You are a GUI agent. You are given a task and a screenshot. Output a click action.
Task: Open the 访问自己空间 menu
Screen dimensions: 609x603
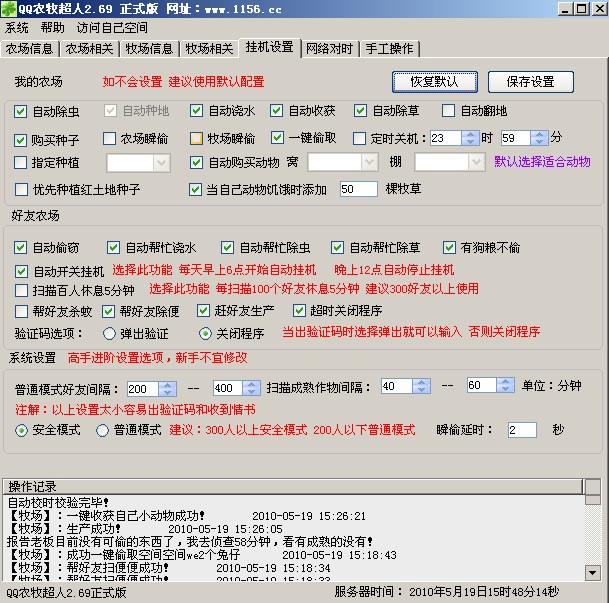[x=112, y=28]
